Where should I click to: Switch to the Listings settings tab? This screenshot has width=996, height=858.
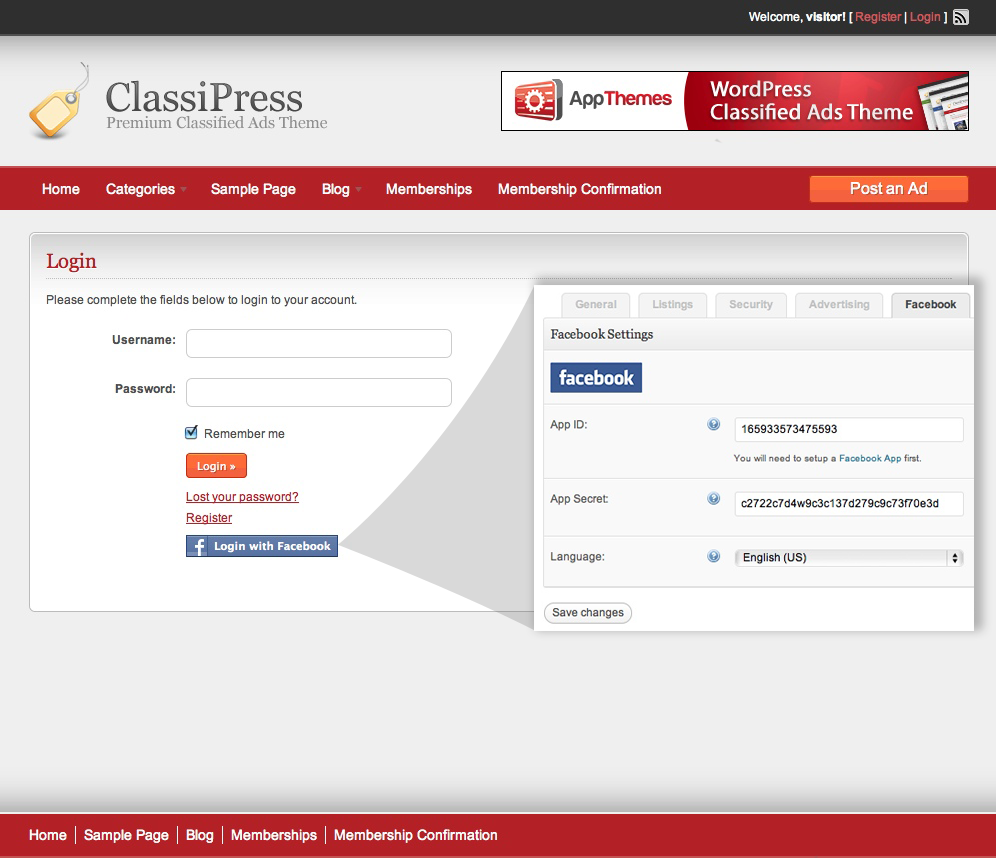[x=673, y=305]
